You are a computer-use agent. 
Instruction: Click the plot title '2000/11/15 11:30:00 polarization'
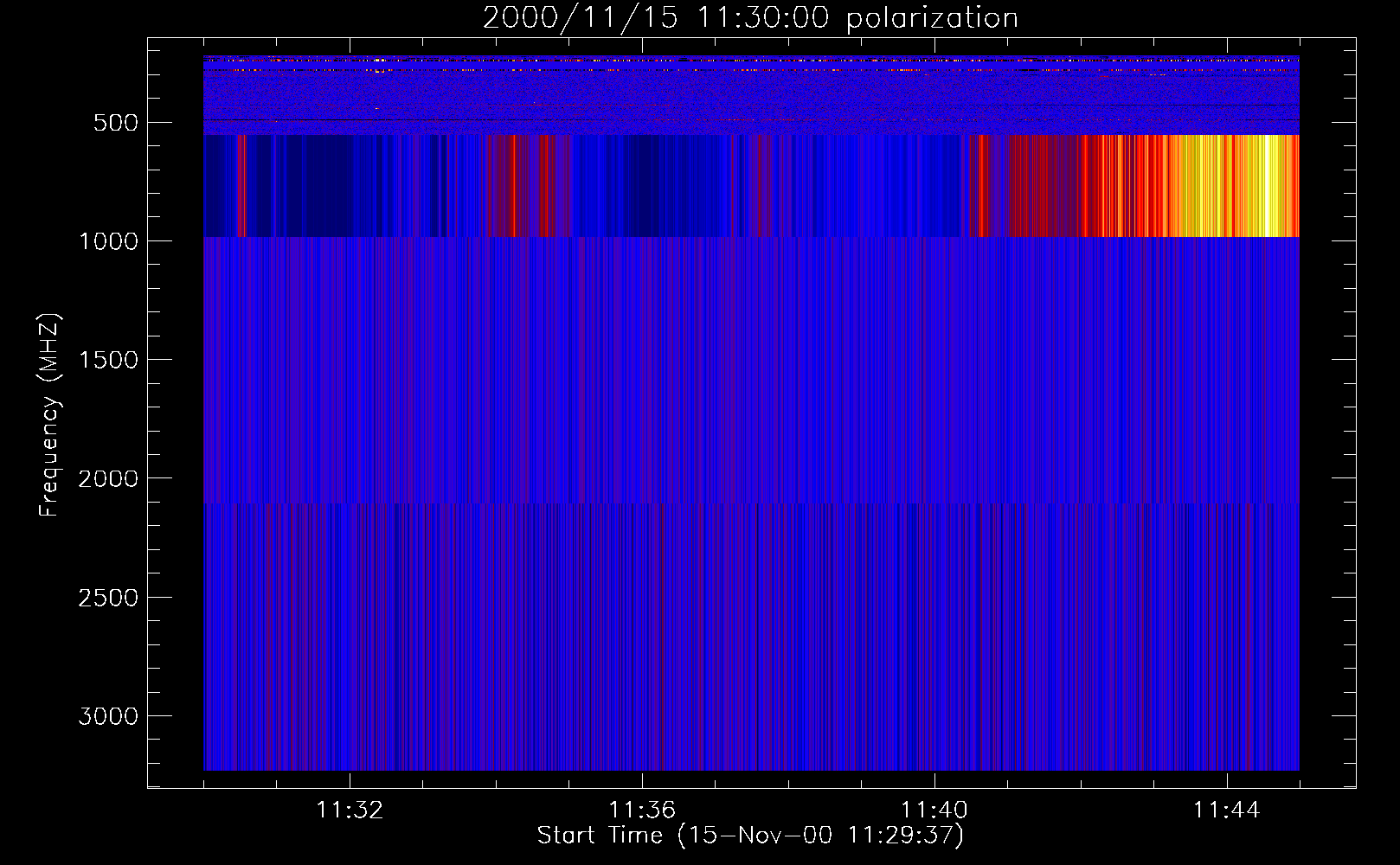pos(750,17)
